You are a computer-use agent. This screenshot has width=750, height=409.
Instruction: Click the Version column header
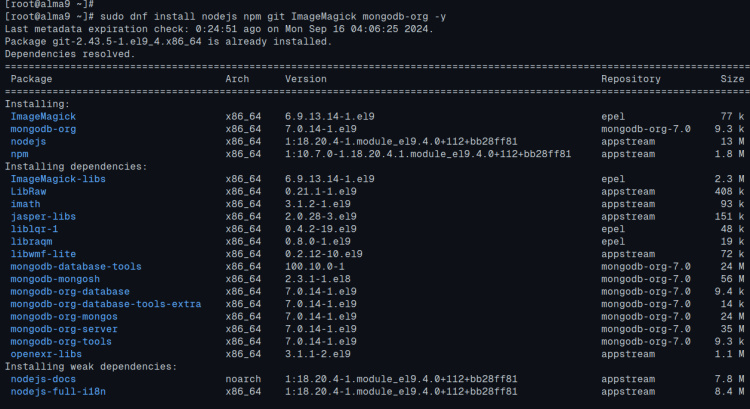coord(306,78)
